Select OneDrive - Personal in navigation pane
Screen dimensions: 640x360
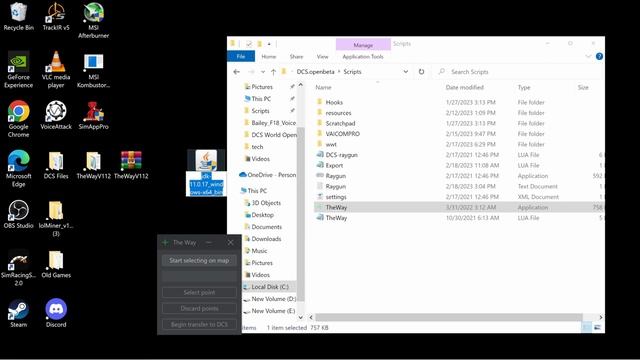[x=268, y=175]
